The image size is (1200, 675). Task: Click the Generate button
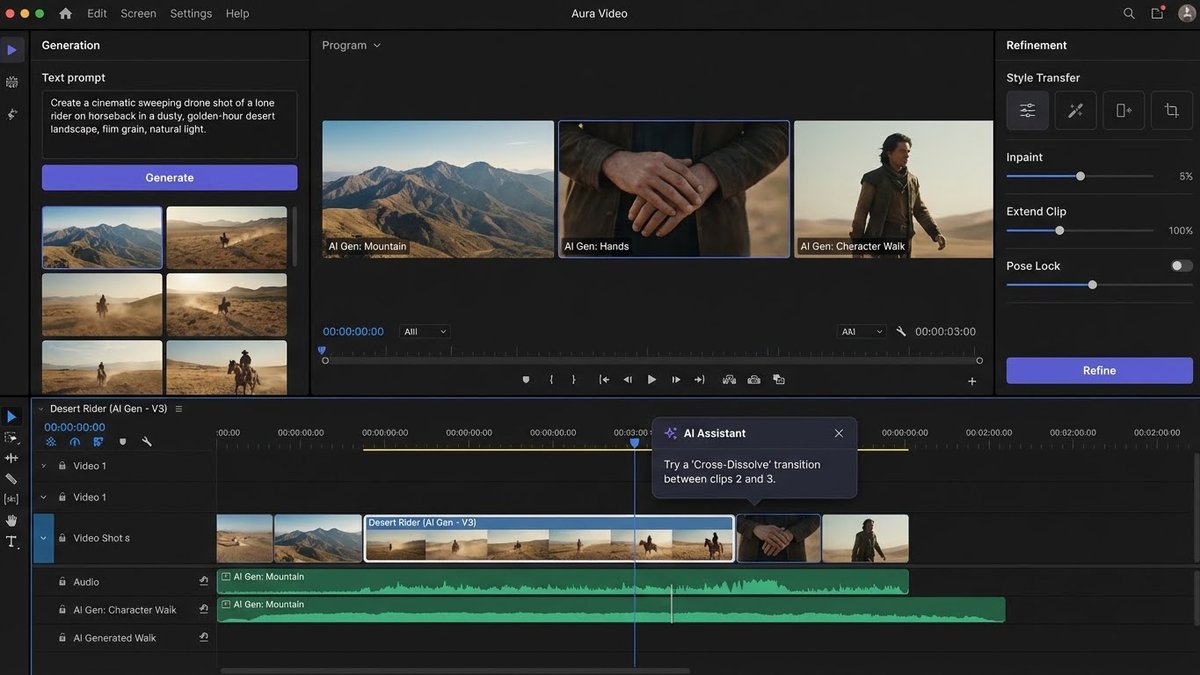169,178
